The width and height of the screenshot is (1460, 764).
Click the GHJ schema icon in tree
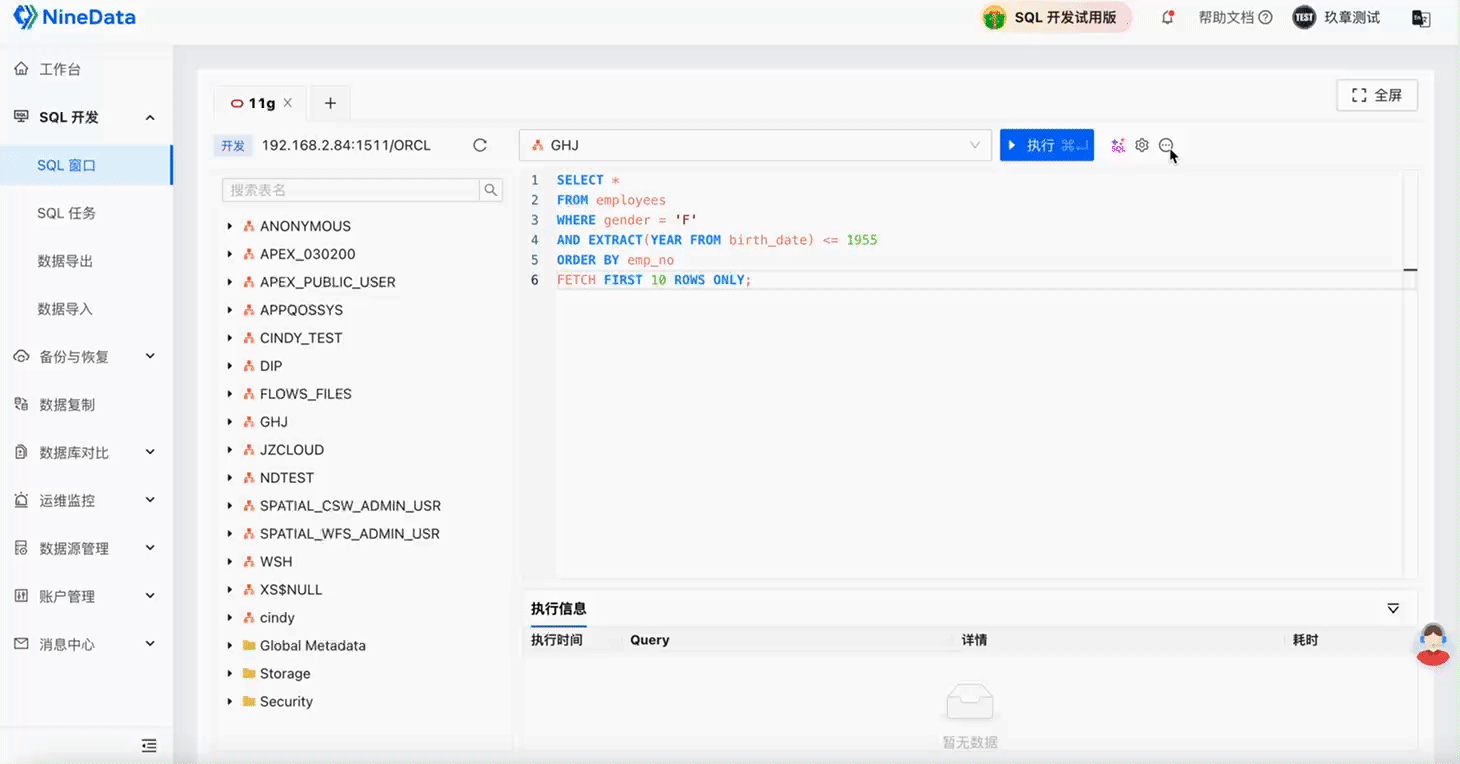[250, 422]
